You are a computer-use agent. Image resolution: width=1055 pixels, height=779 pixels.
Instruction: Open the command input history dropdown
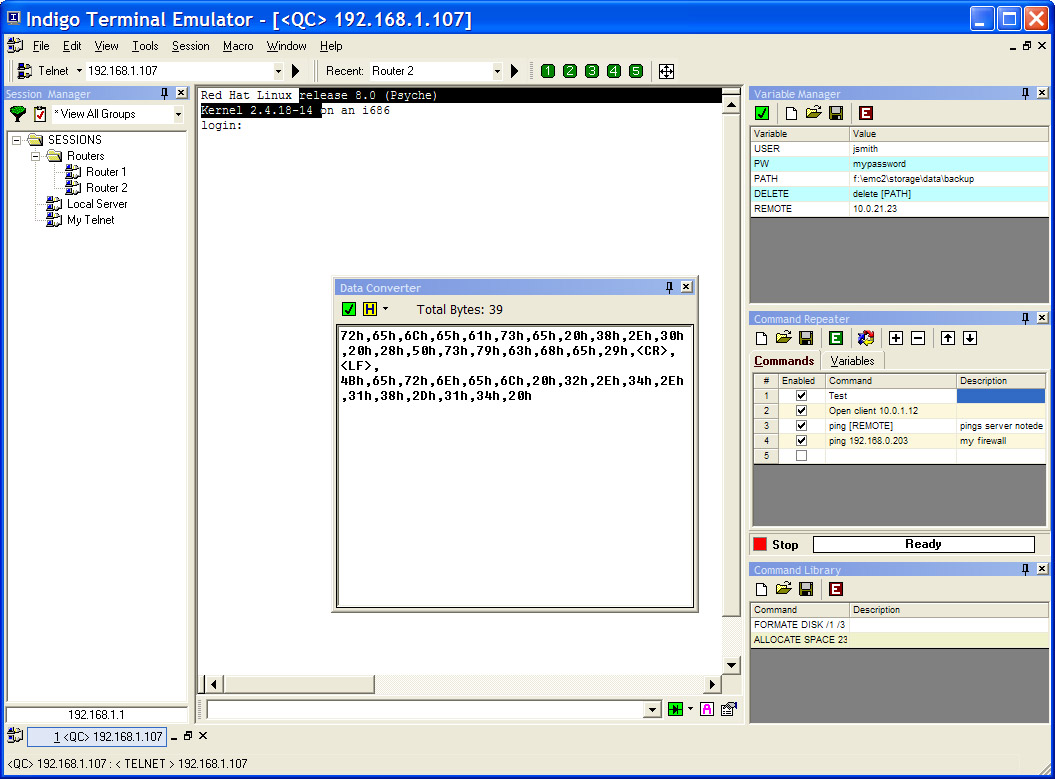tap(651, 709)
